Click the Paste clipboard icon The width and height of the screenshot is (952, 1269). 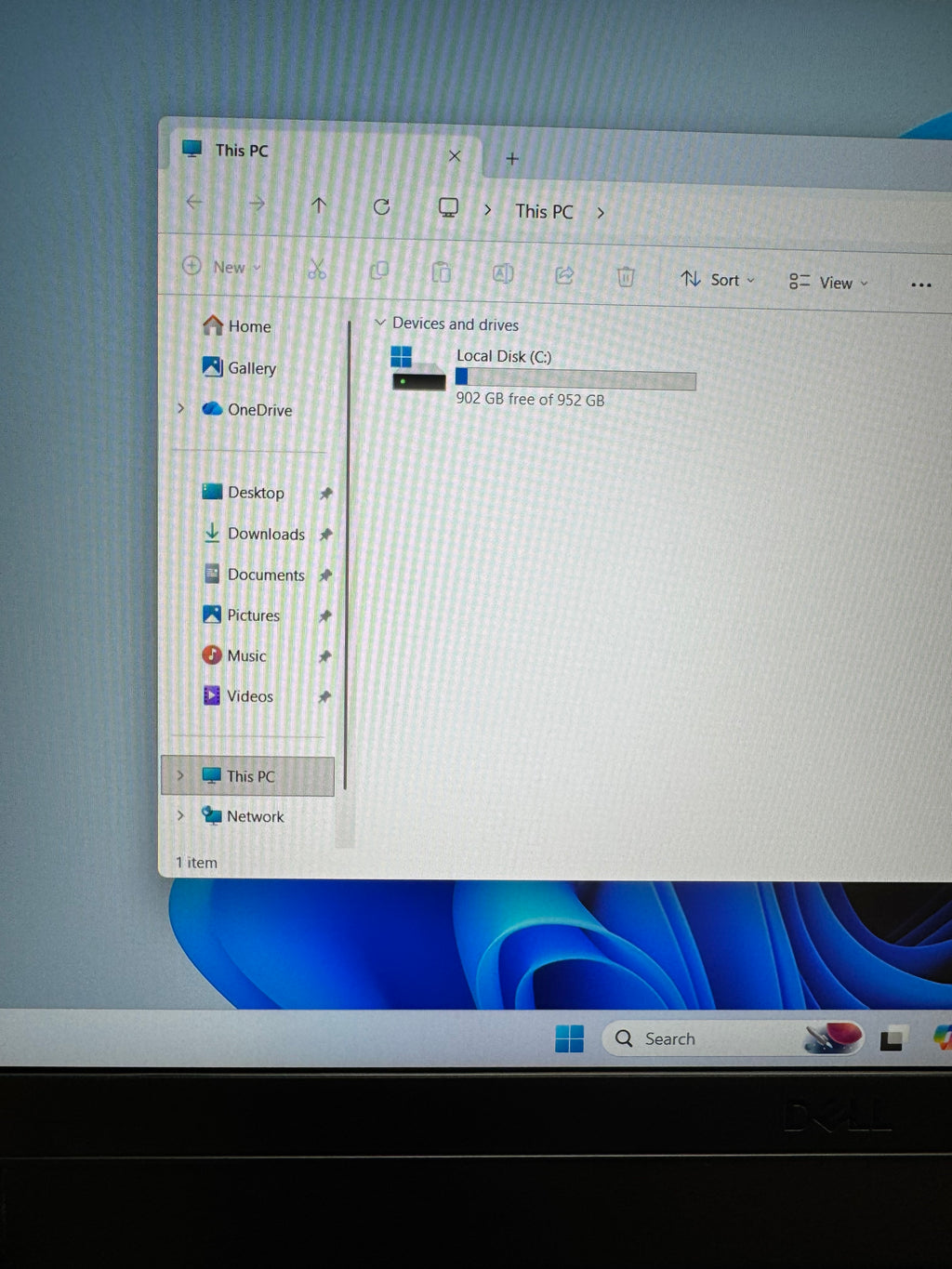click(441, 272)
